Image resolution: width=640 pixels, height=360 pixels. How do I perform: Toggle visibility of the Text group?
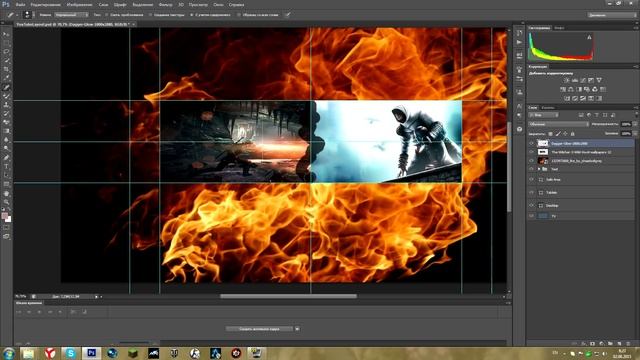[x=531, y=169]
